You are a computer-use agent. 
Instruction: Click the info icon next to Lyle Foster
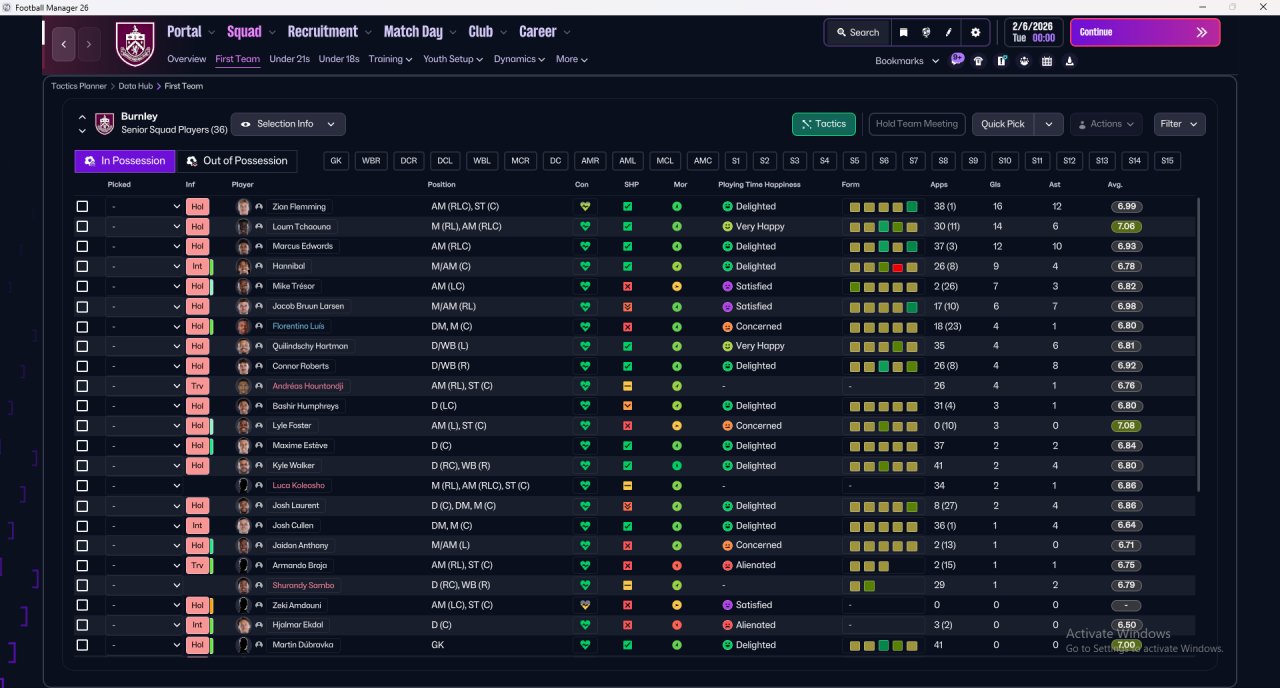tap(259, 426)
